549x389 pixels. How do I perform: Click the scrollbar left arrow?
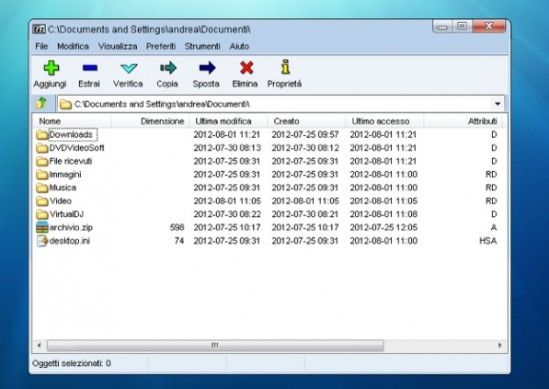click(x=39, y=345)
